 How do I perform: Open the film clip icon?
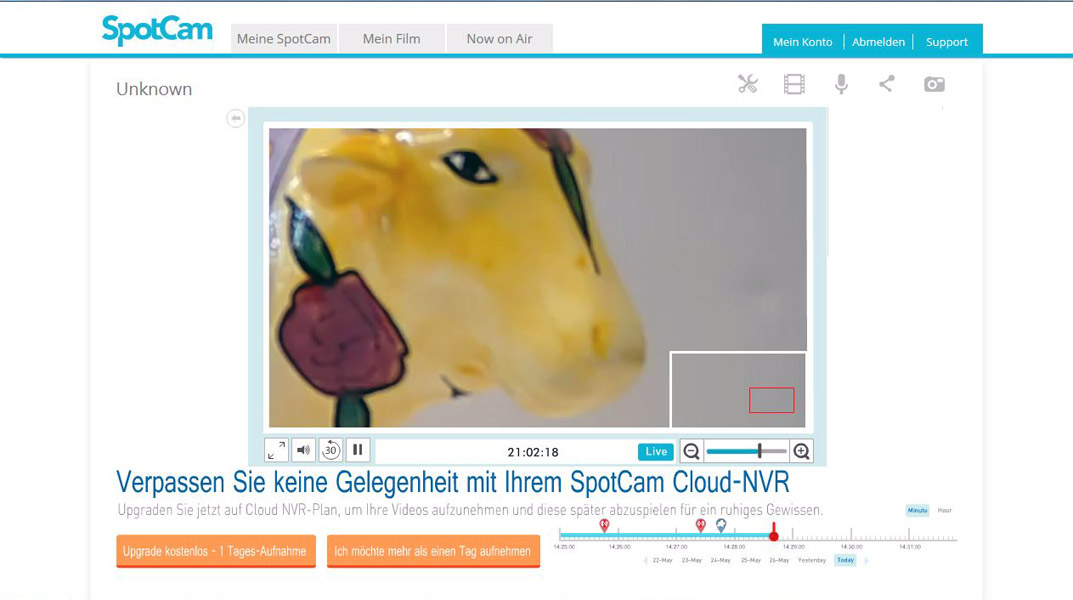pyautogui.click(x=794, y=84)
